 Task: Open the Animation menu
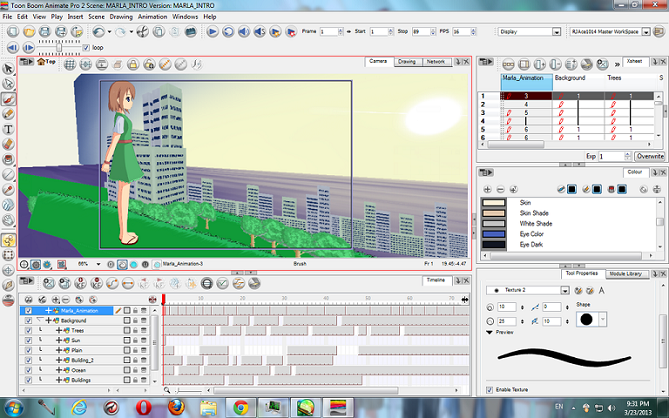click(151, 17)
